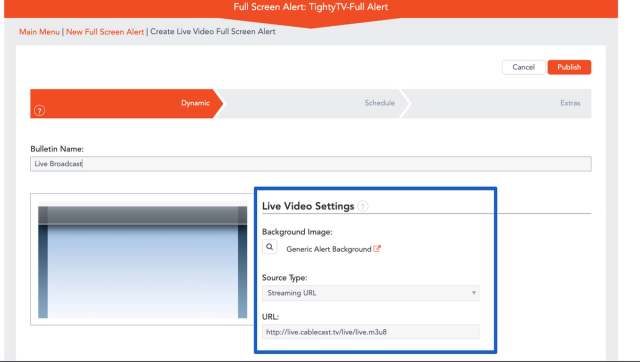Click the URL input field
The width and height of the screenshot is (640, 362).
pos(371,332)
